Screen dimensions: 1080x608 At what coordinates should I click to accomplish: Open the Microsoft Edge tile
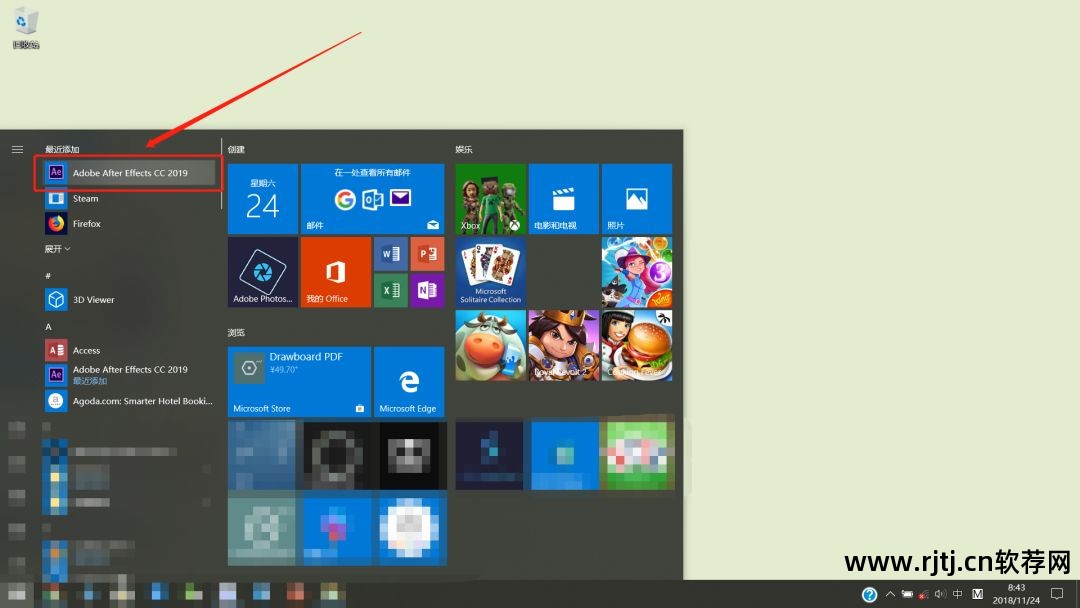click(408, 381)
